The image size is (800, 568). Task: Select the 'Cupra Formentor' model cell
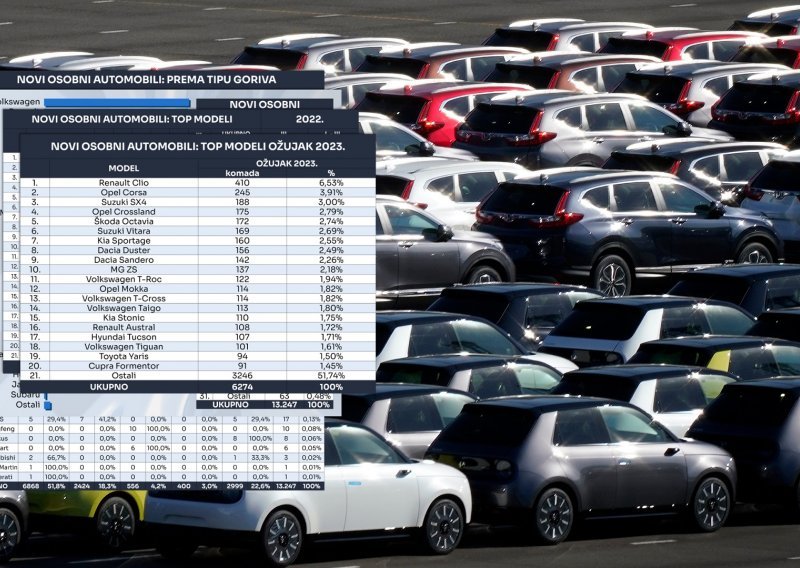[x=123, y=366]
